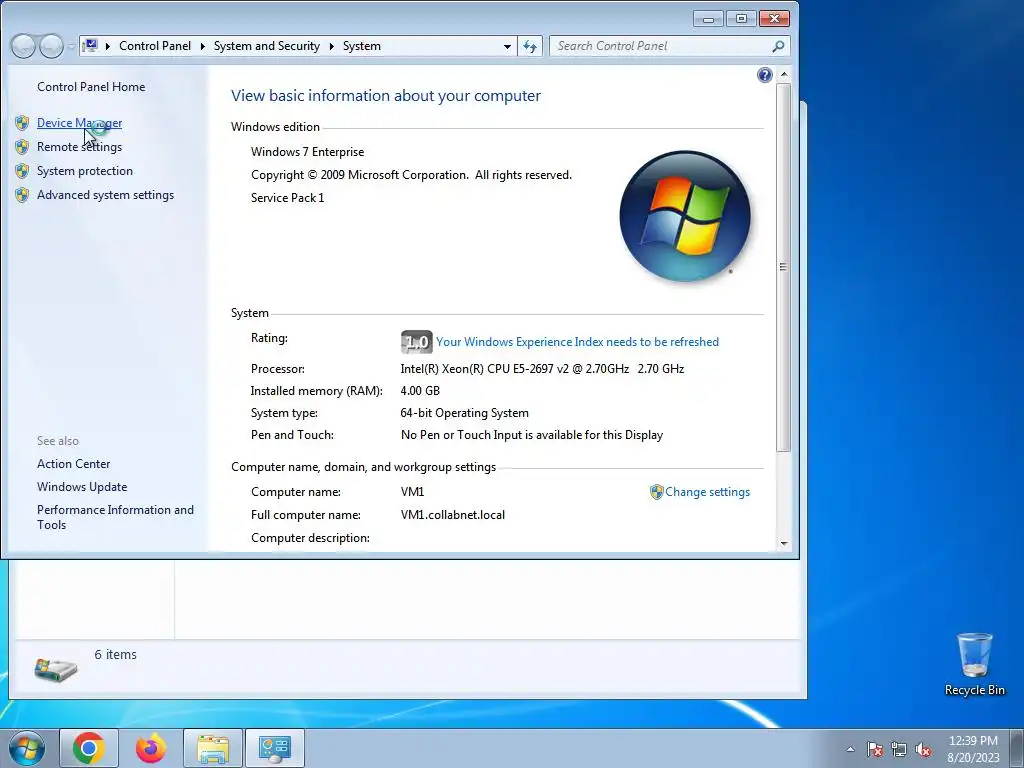Close the System window

point(774,18)
